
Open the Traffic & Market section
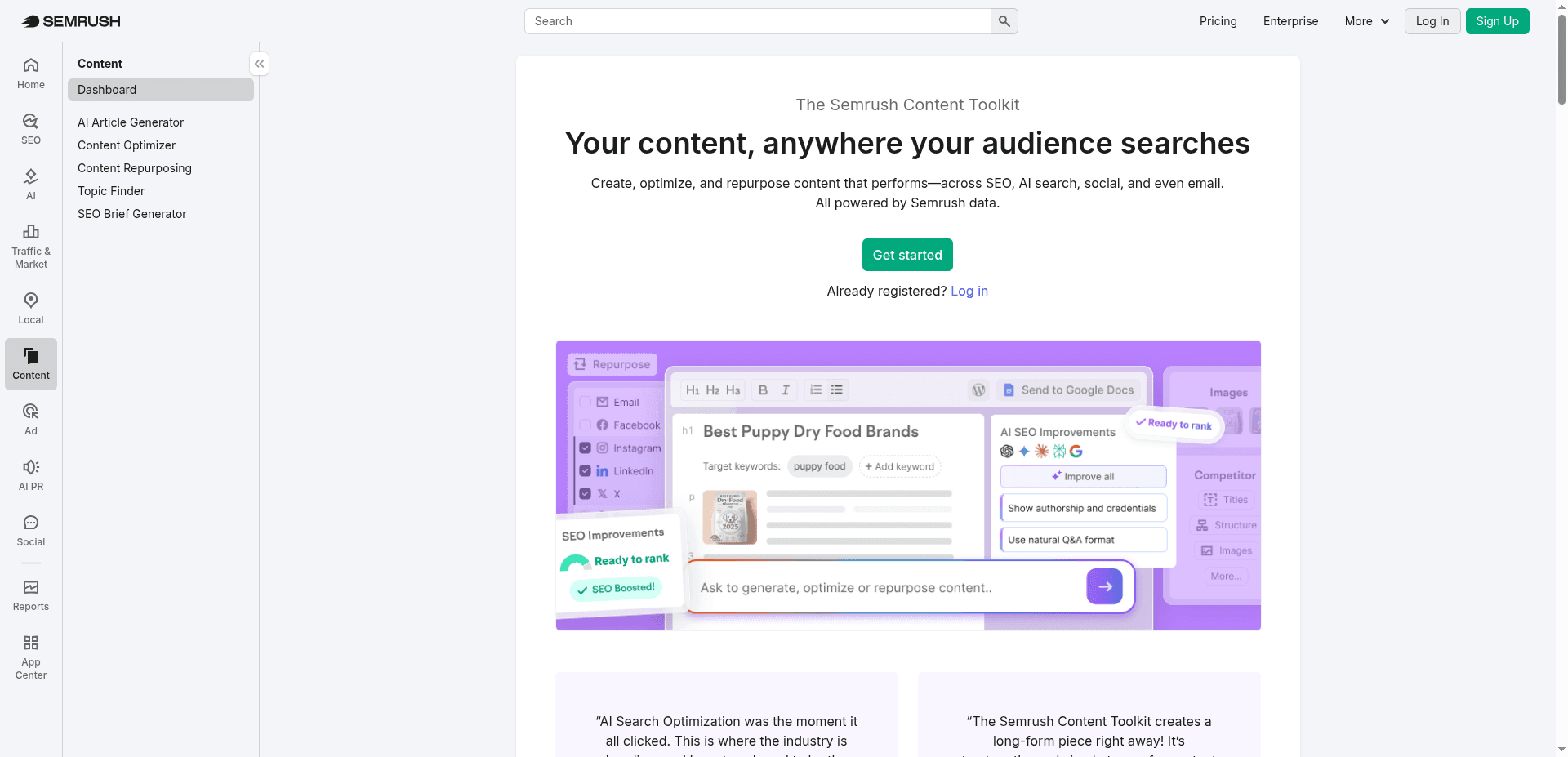[31, 247]
